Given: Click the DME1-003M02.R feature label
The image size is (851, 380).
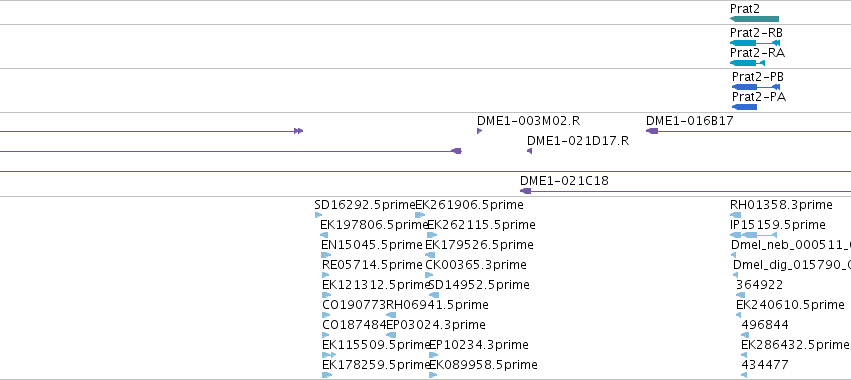Looking at the screenshot, I should click(x=528, y=121).
